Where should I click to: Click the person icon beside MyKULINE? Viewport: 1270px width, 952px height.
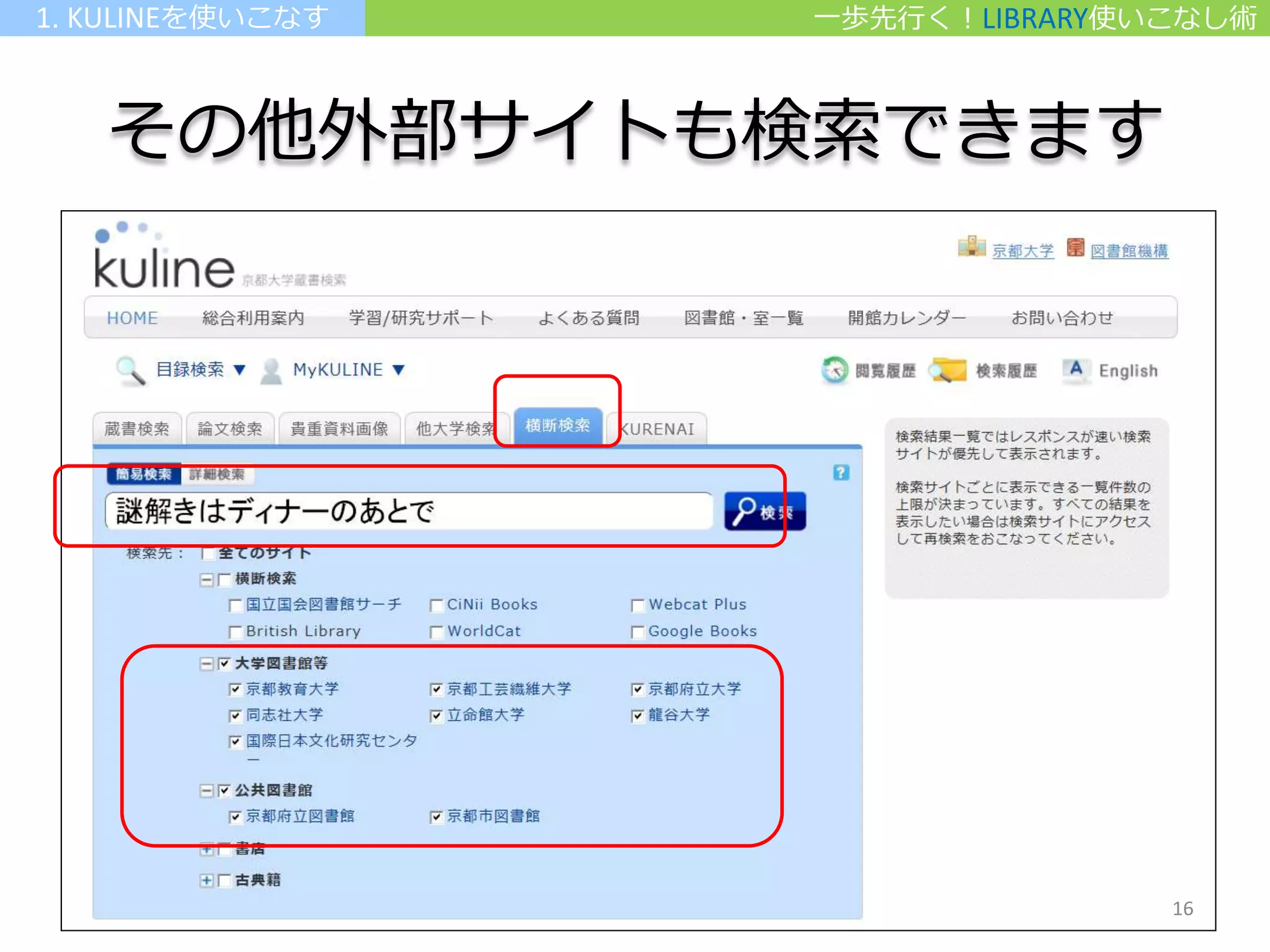pos(271,371)
